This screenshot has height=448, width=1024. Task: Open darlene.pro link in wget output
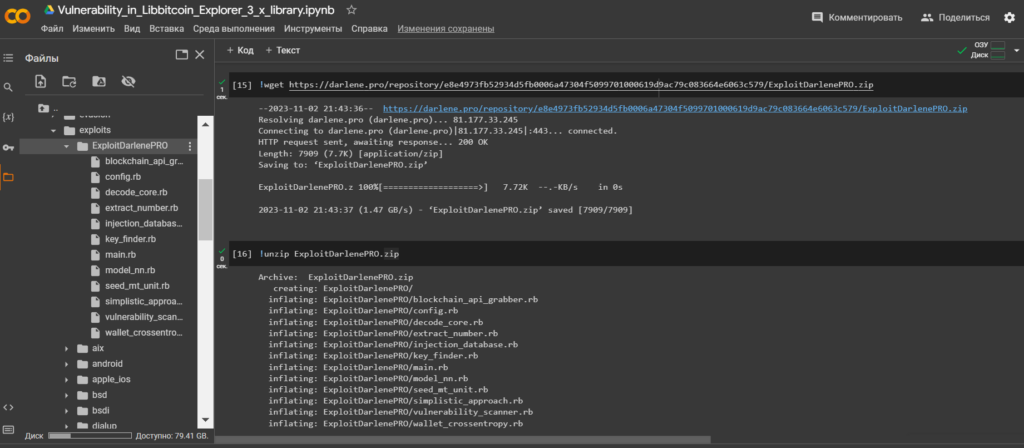coord(675,108)
